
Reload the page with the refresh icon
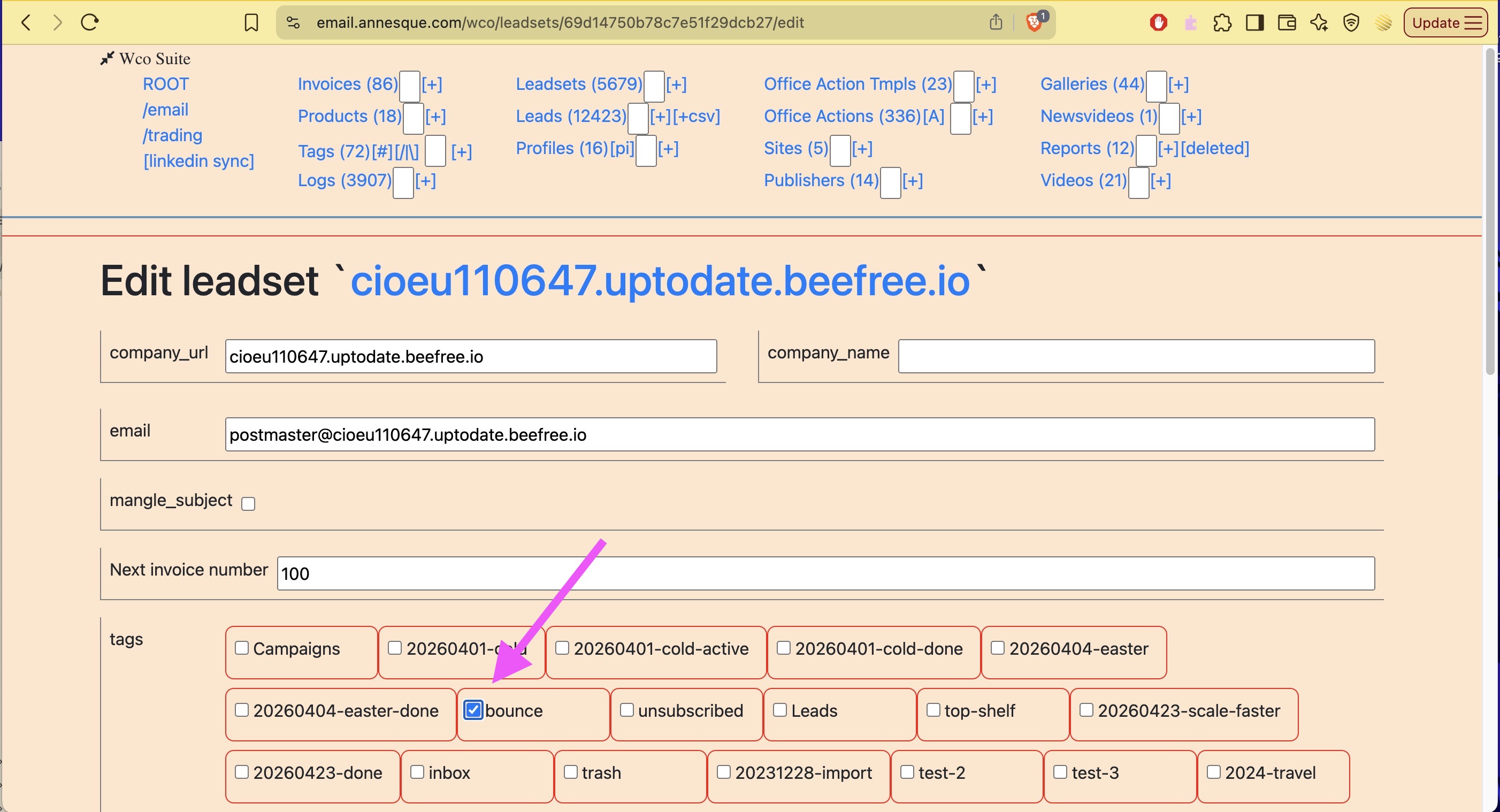(90, 22)
